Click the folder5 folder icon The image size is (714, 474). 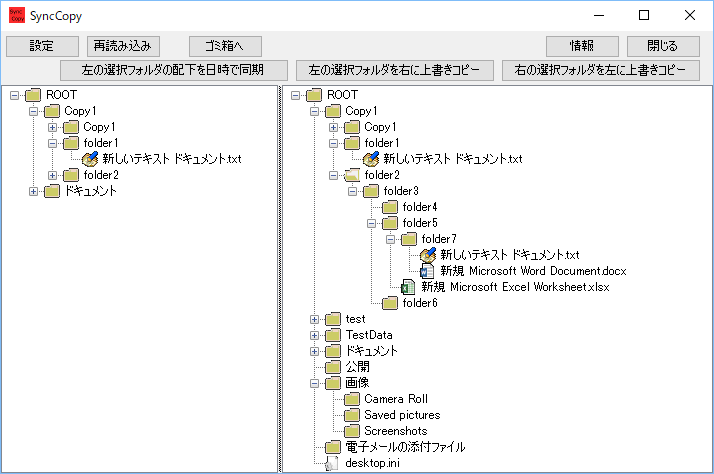[x=390, y=223]
